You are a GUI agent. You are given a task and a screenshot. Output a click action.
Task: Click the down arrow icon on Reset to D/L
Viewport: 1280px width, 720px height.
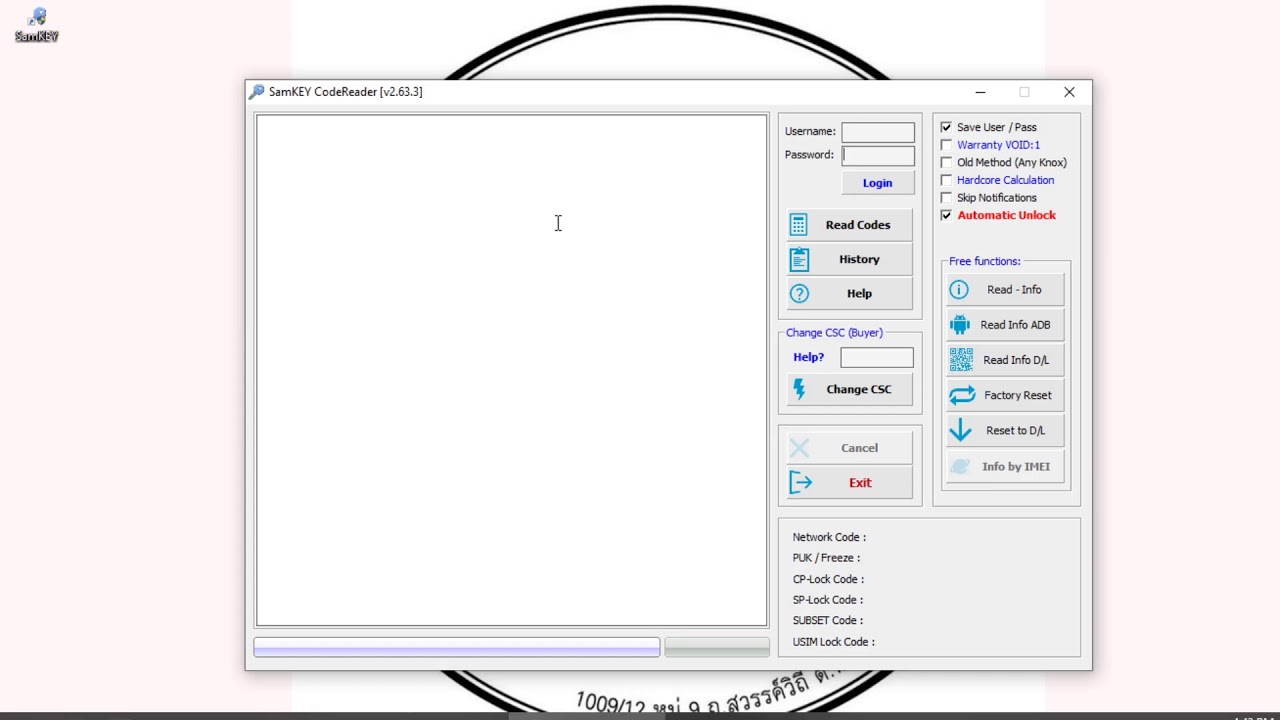click(960, 430)
